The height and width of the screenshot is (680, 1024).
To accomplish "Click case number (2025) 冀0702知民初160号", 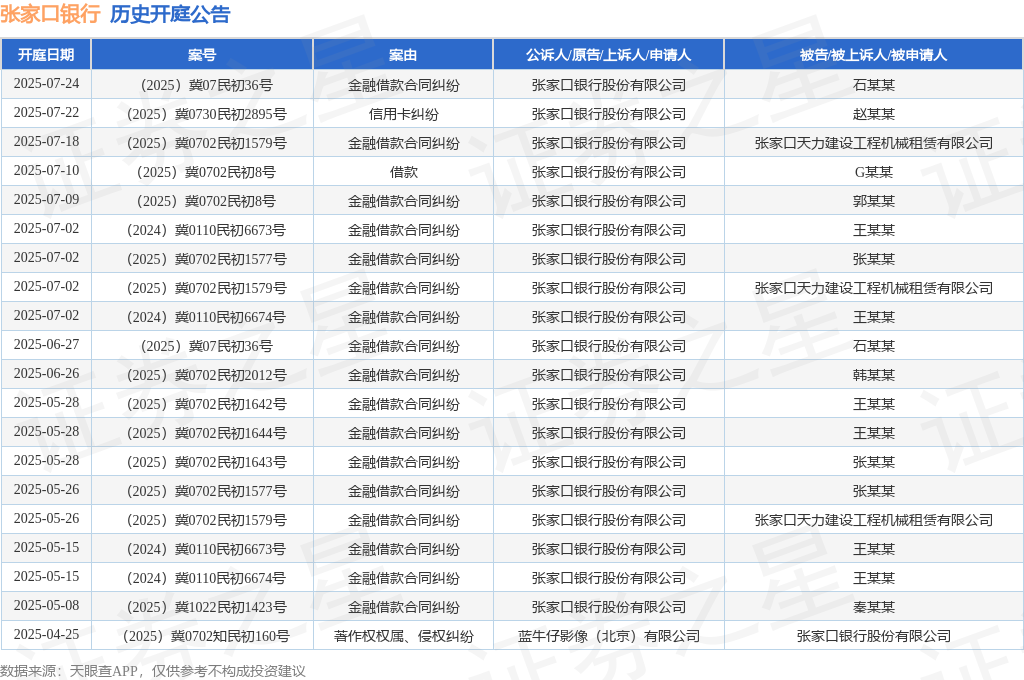I will (x=206, y=636).
